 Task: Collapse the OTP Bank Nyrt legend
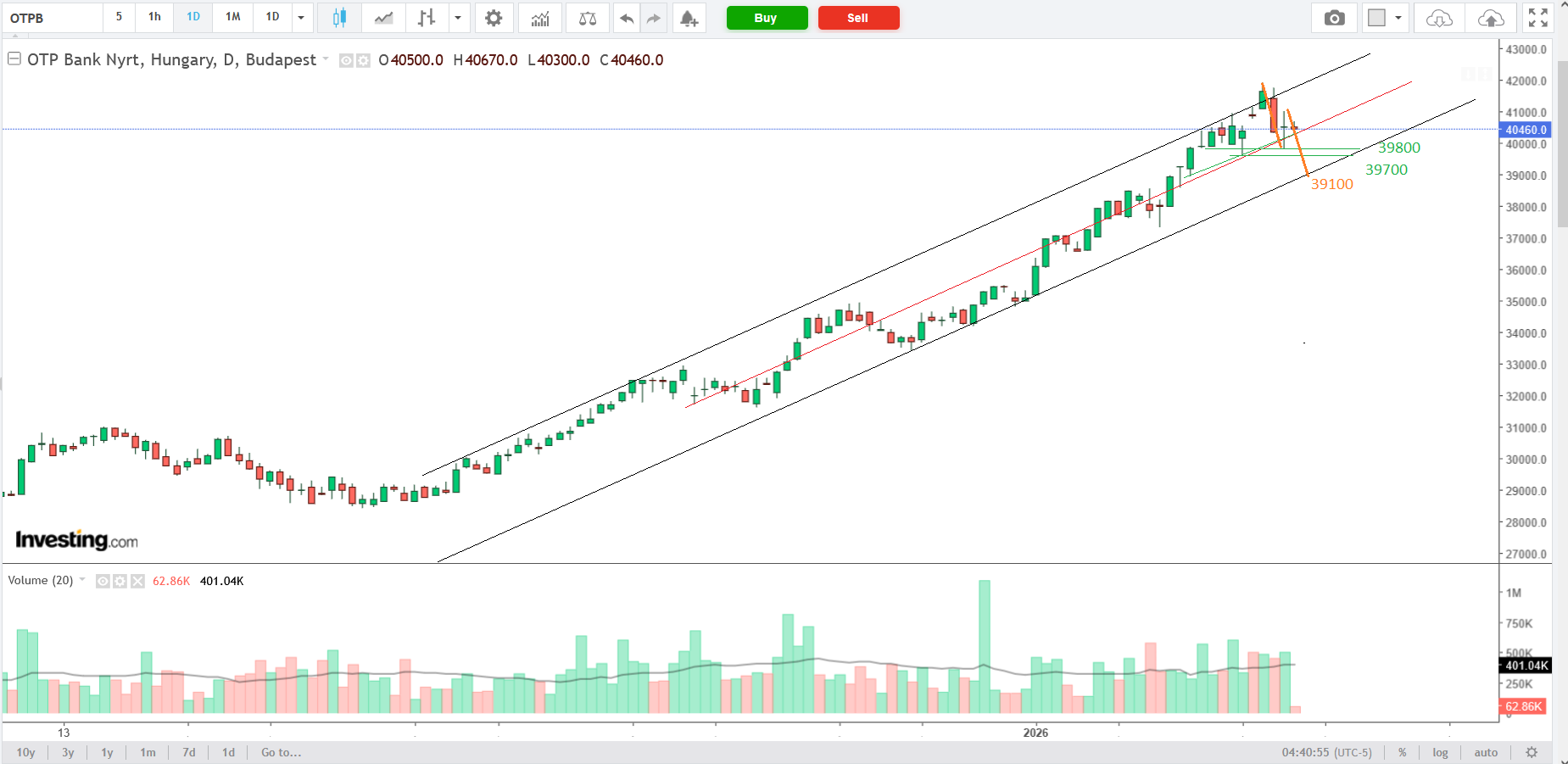14,59
